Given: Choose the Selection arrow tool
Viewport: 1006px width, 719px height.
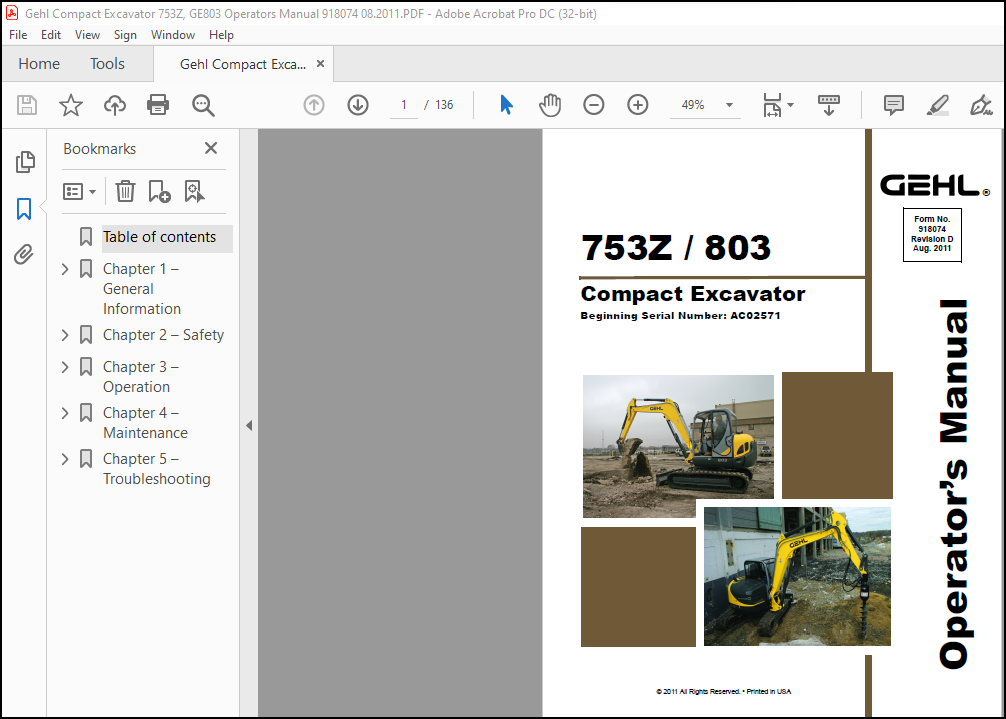Looking at the screenshot, I should tap(506, 105).
